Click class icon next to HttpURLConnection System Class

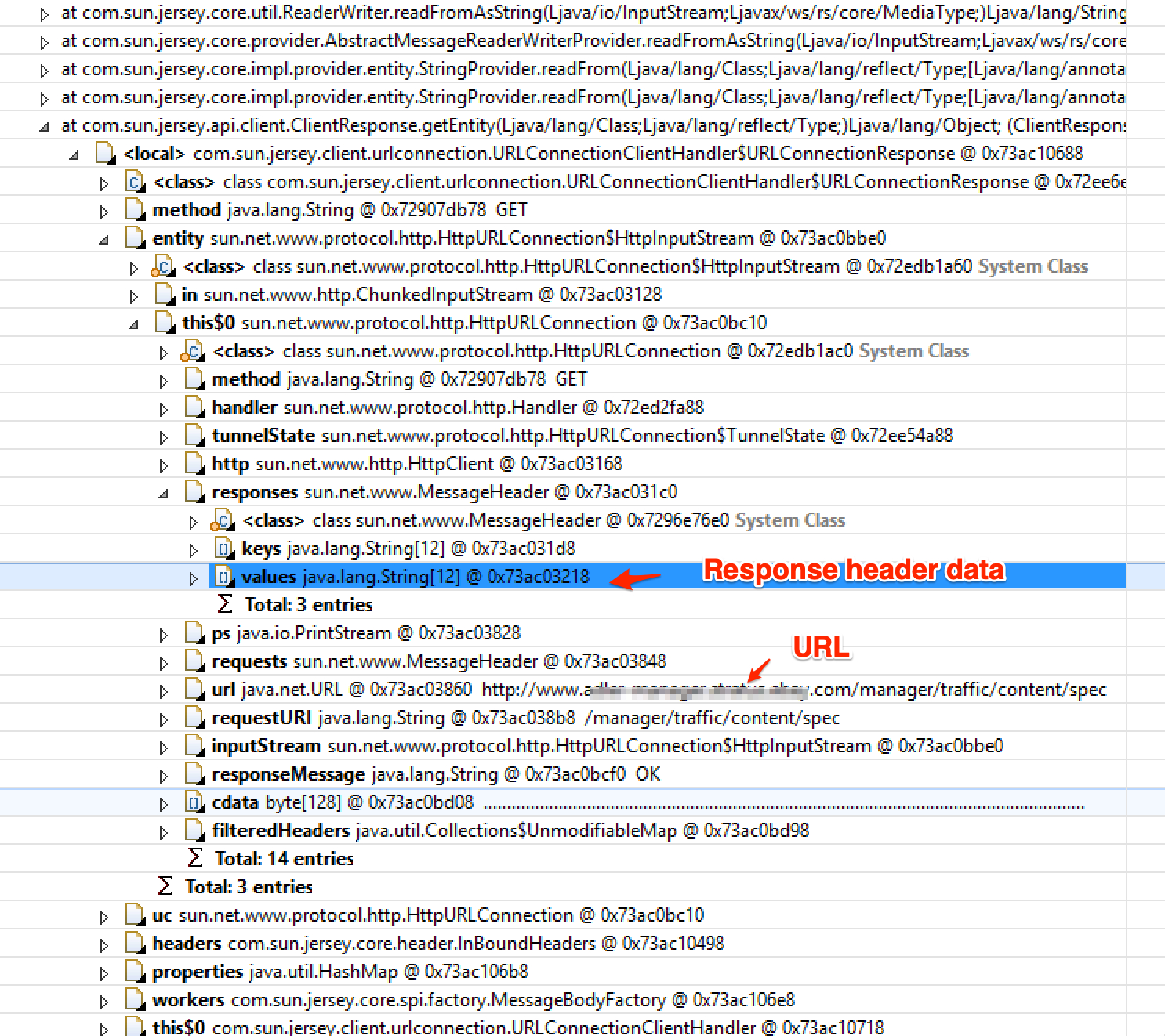coord(193,350)
